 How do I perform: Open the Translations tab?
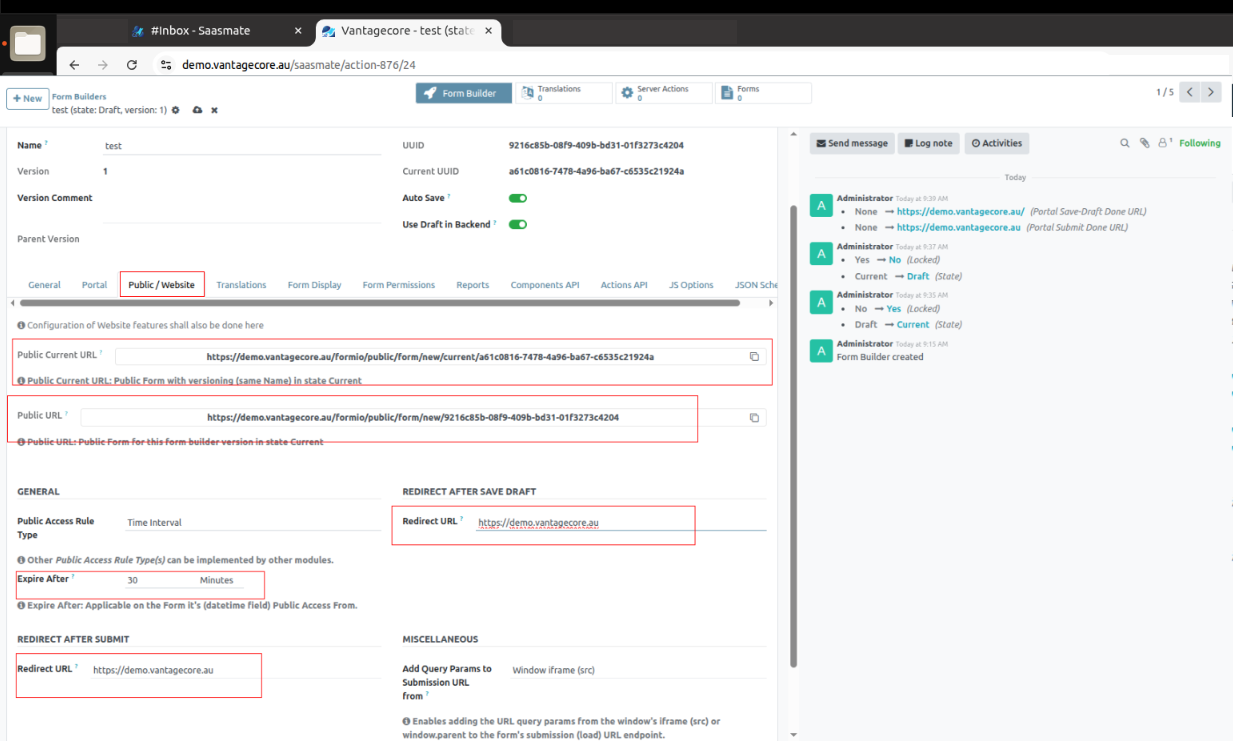pos(241,285)
